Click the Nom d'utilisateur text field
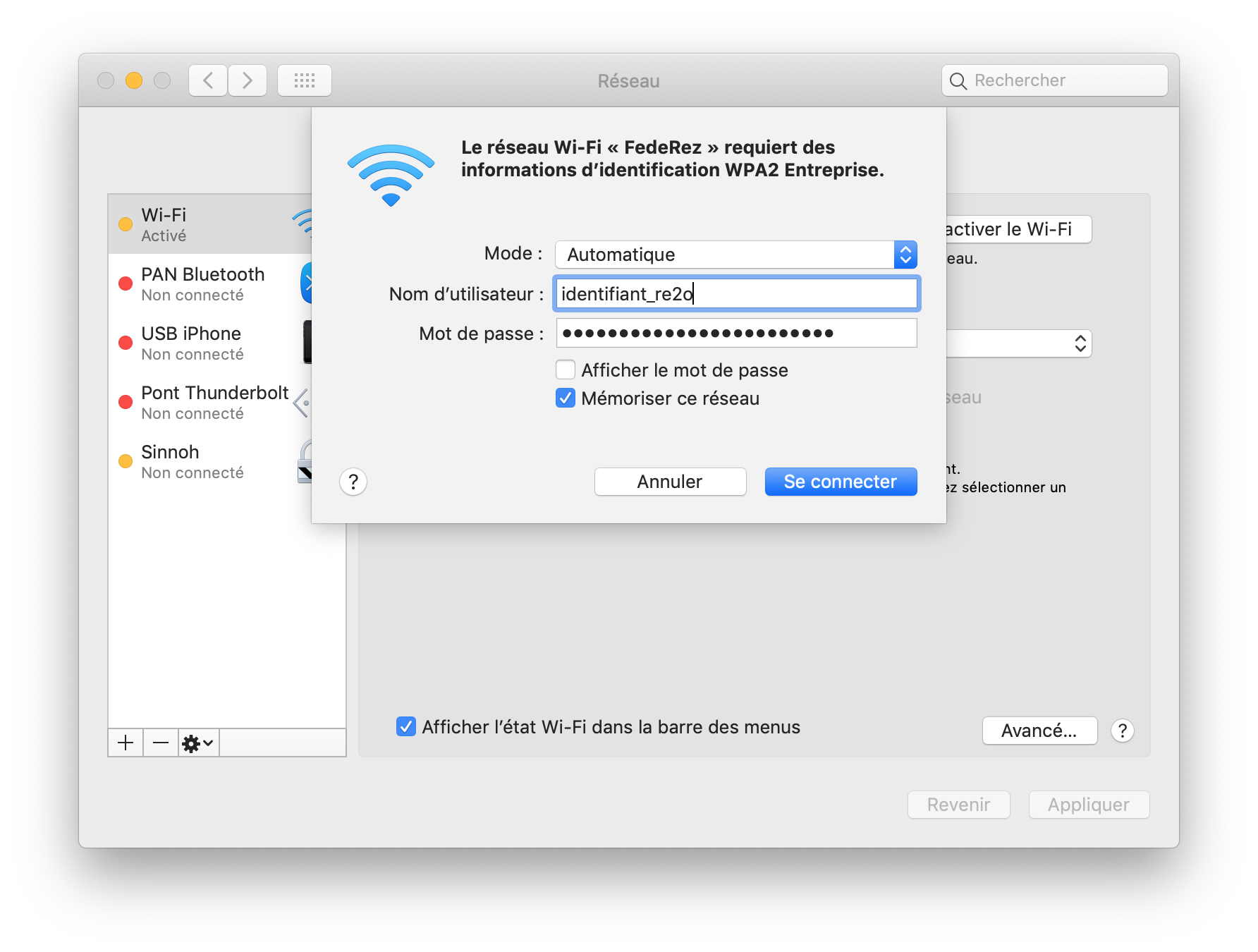This screenshot has width=1258, height=952. point(736,294)
